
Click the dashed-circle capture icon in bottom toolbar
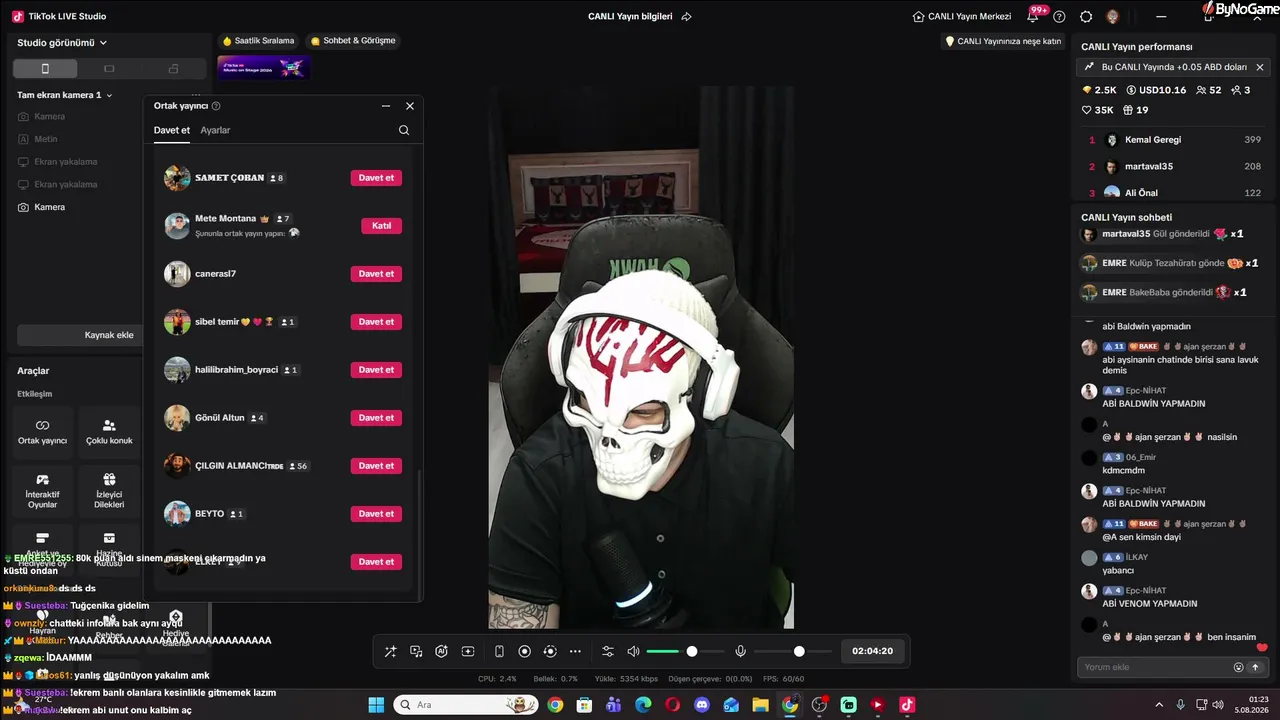pos(549,652)
